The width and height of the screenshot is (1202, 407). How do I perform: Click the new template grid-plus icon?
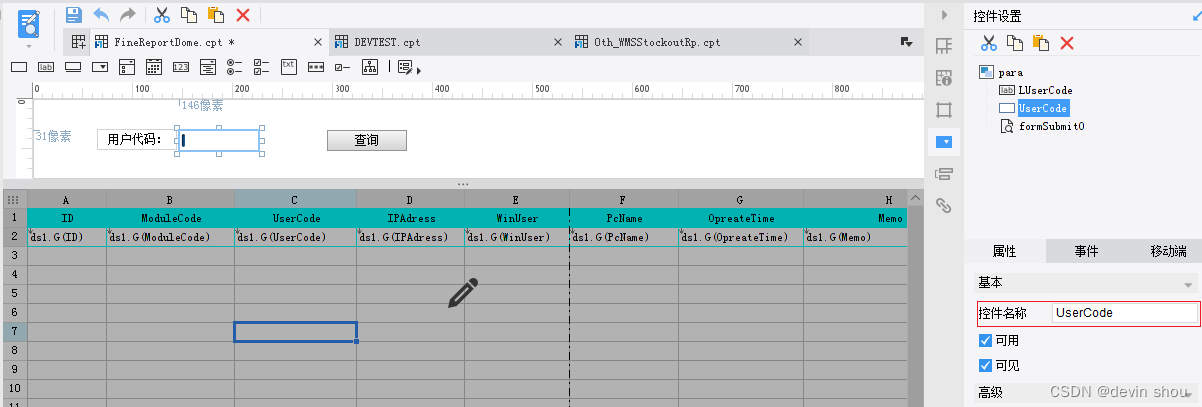coord(77,42)
